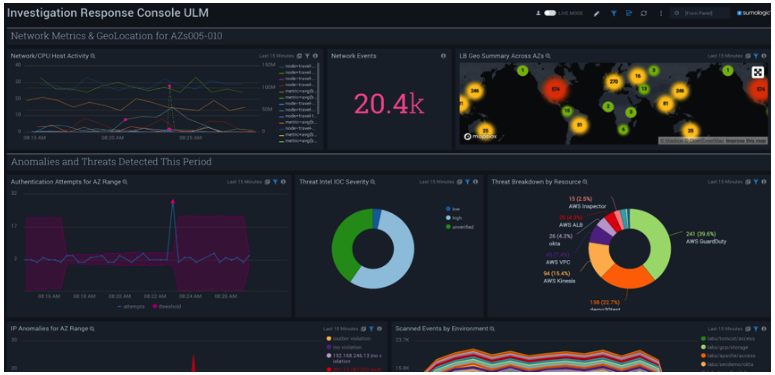The width and height of the screenshot is (775, 375).
Task: Show info for Threat Breakdown by Resource panel
Action: [x=764, y=182]
